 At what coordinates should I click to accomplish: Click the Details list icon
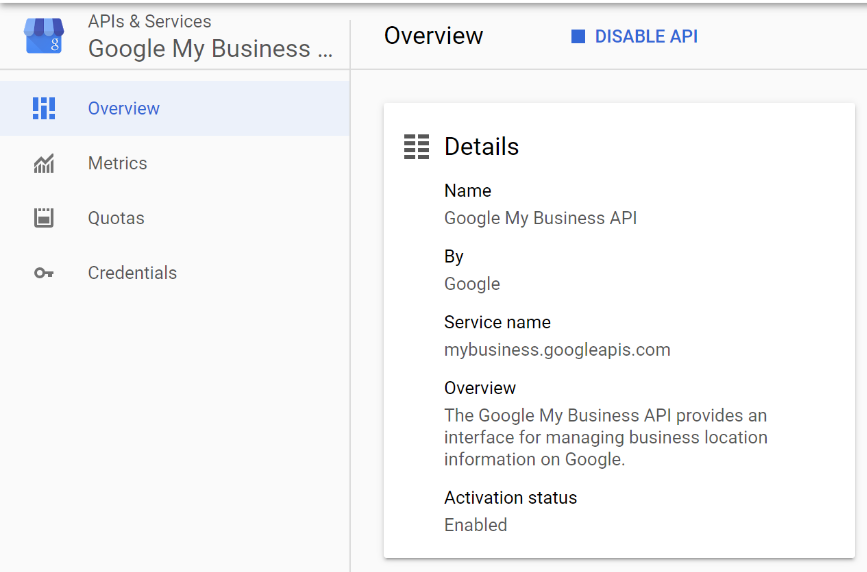(416, 147)
